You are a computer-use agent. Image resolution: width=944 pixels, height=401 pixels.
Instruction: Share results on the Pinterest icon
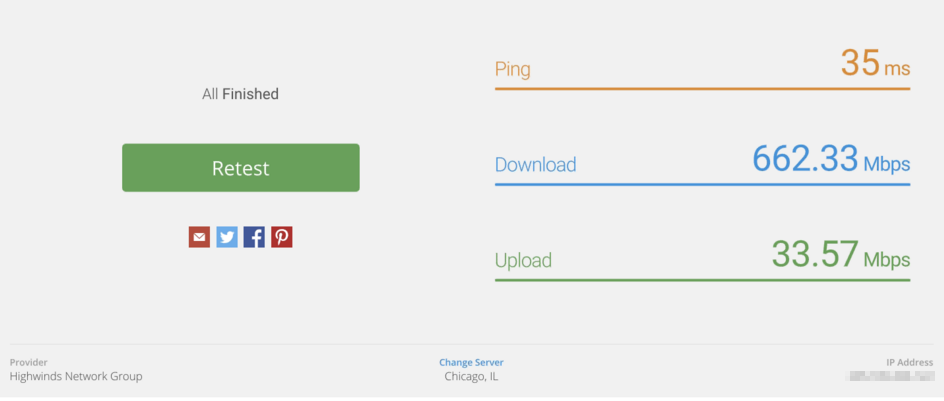click(282, 237)
